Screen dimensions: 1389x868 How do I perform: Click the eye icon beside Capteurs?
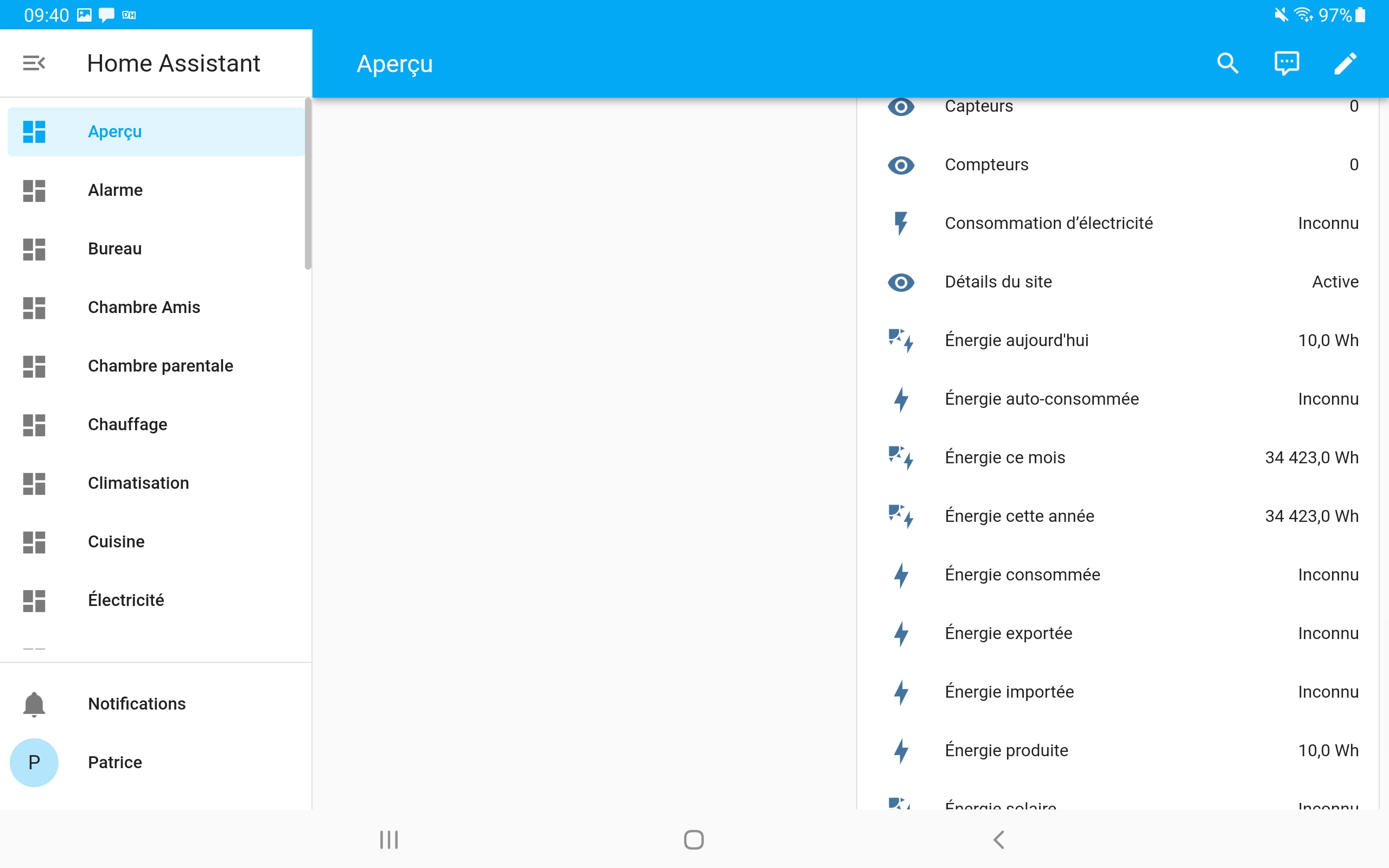point(901,107)
